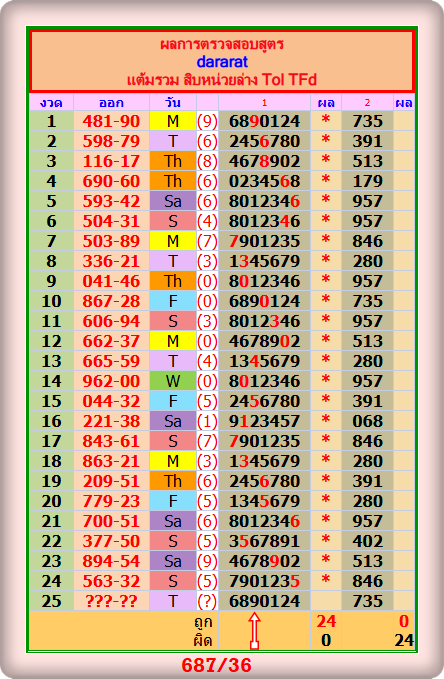Select the yellow M day cell in row 1
Screen dimensions: 444x679
(173, 121)
